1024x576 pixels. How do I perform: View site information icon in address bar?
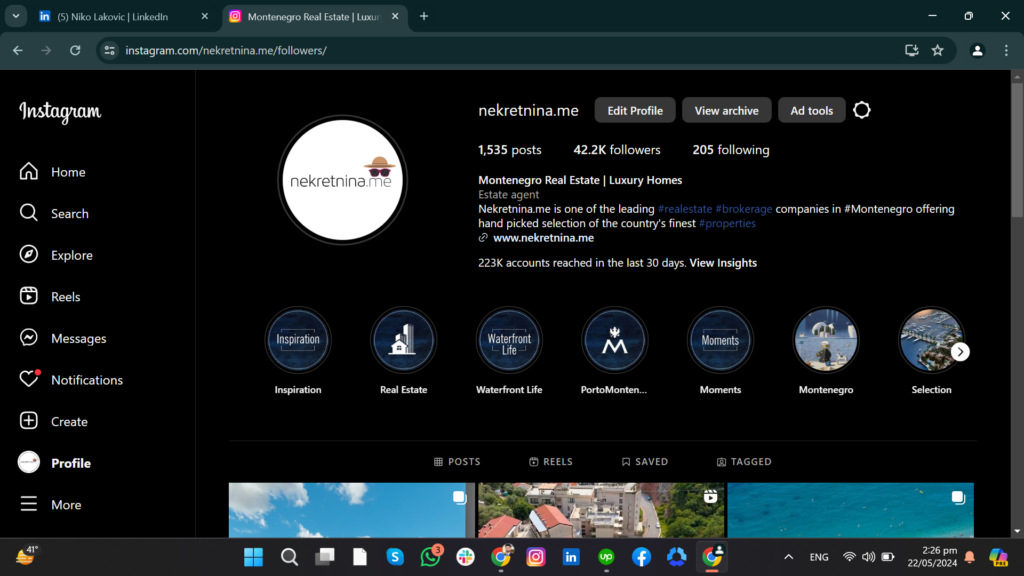110,50
